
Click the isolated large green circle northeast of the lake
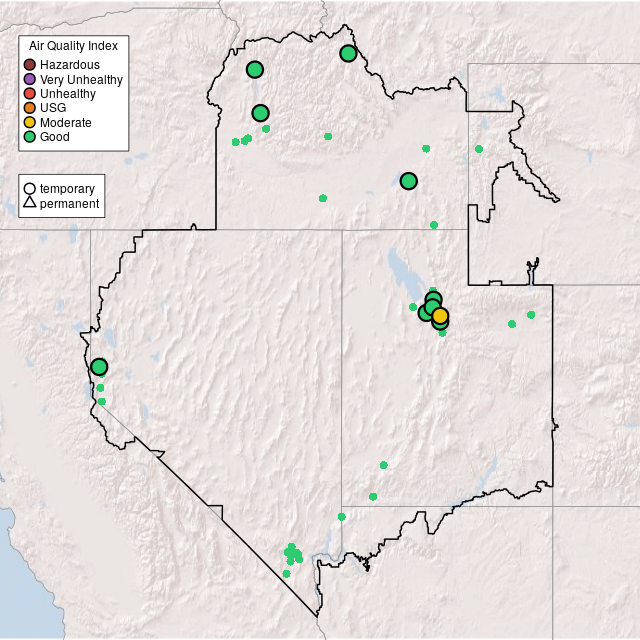408,181
